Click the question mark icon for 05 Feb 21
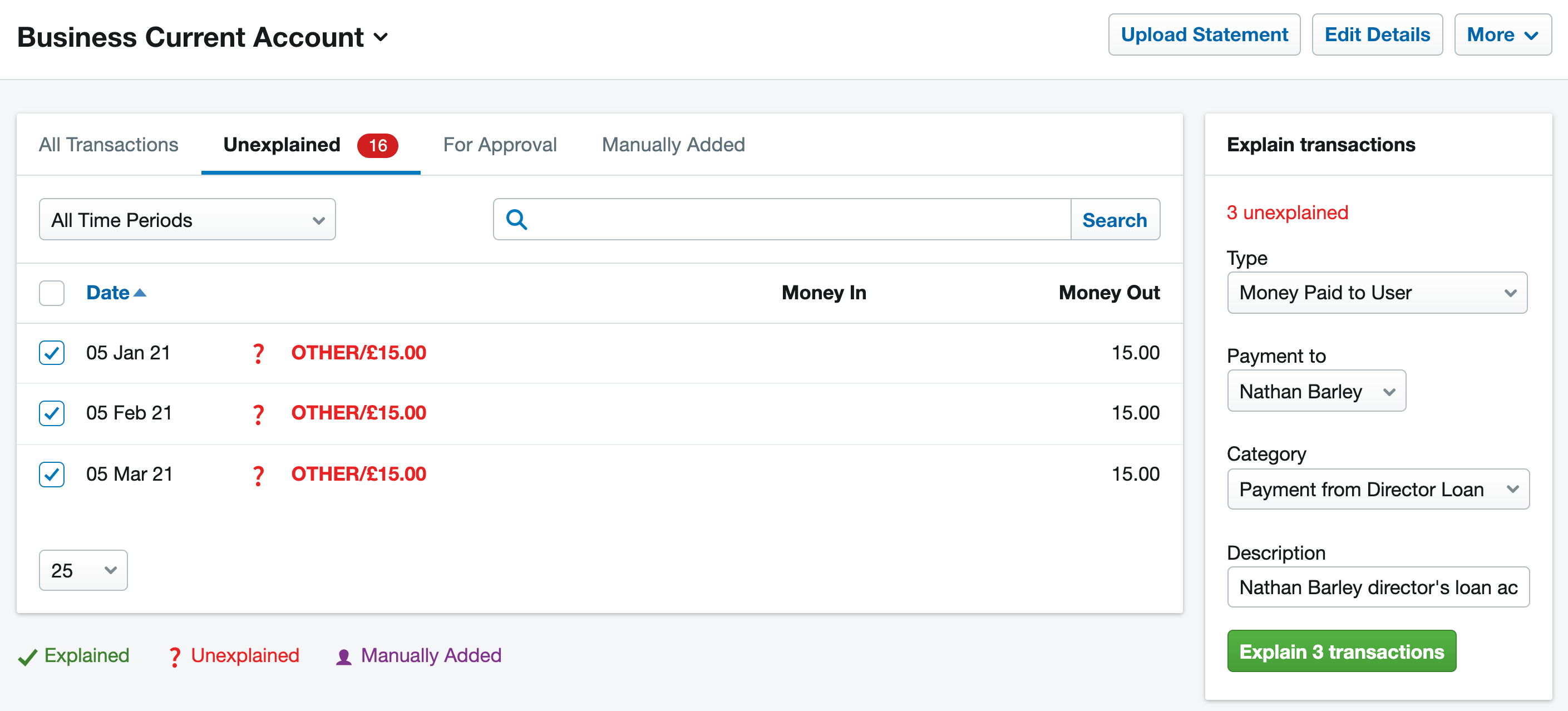The width and height of the screenshot is (1568, 711). [258, 414]
